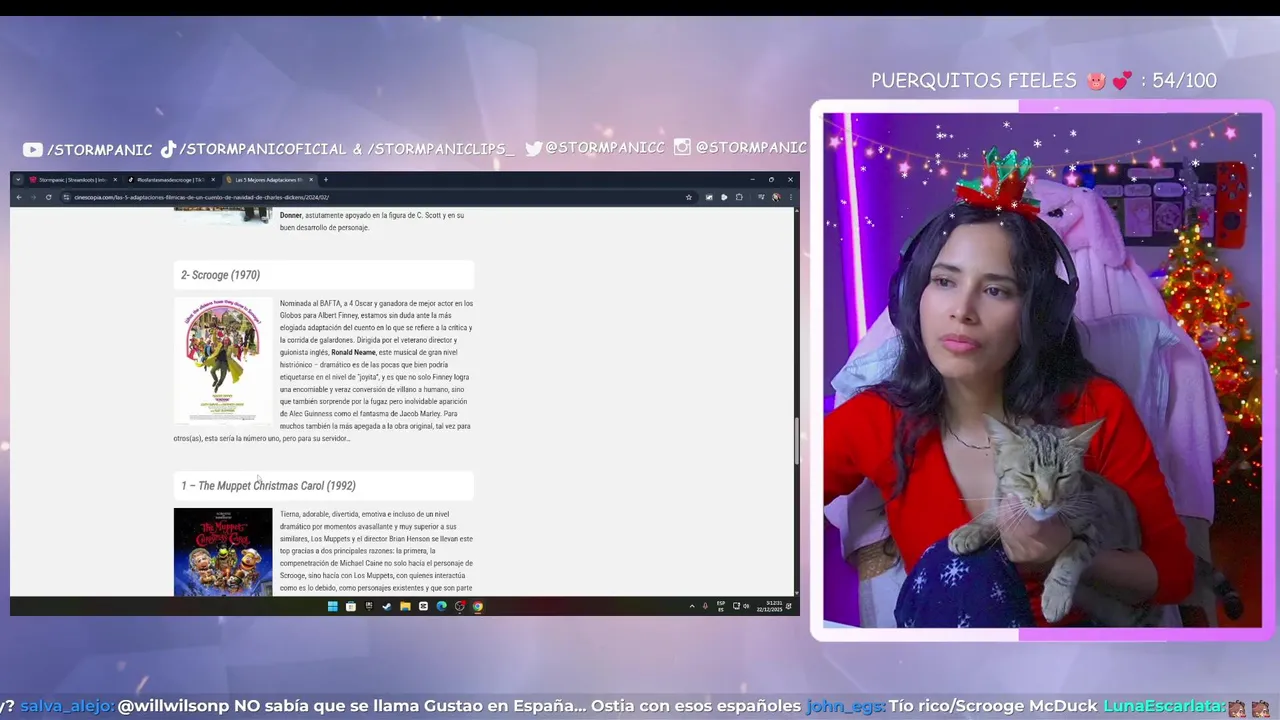Click the Muppet Christmas Carol poster
Screen dimensions: 1280x720
pyautogui.click(x=223, y=552)
